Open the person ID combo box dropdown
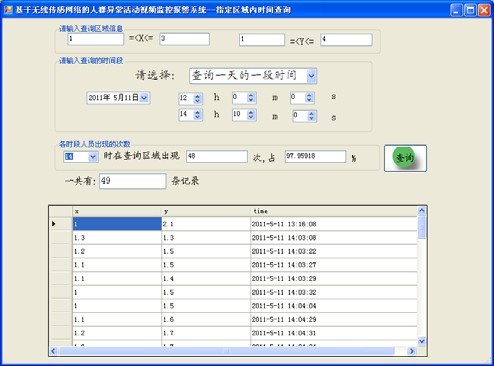Screen dimensions: 494x366 [93, 157]
